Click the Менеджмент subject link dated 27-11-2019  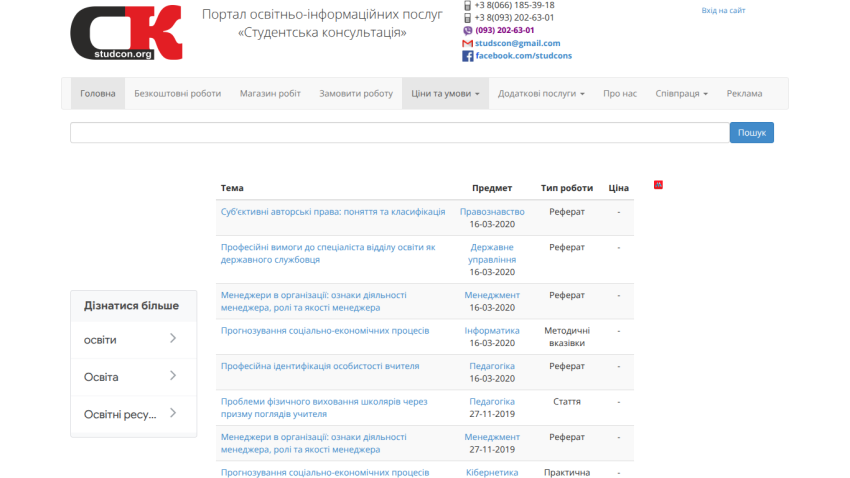coord(492,437)
